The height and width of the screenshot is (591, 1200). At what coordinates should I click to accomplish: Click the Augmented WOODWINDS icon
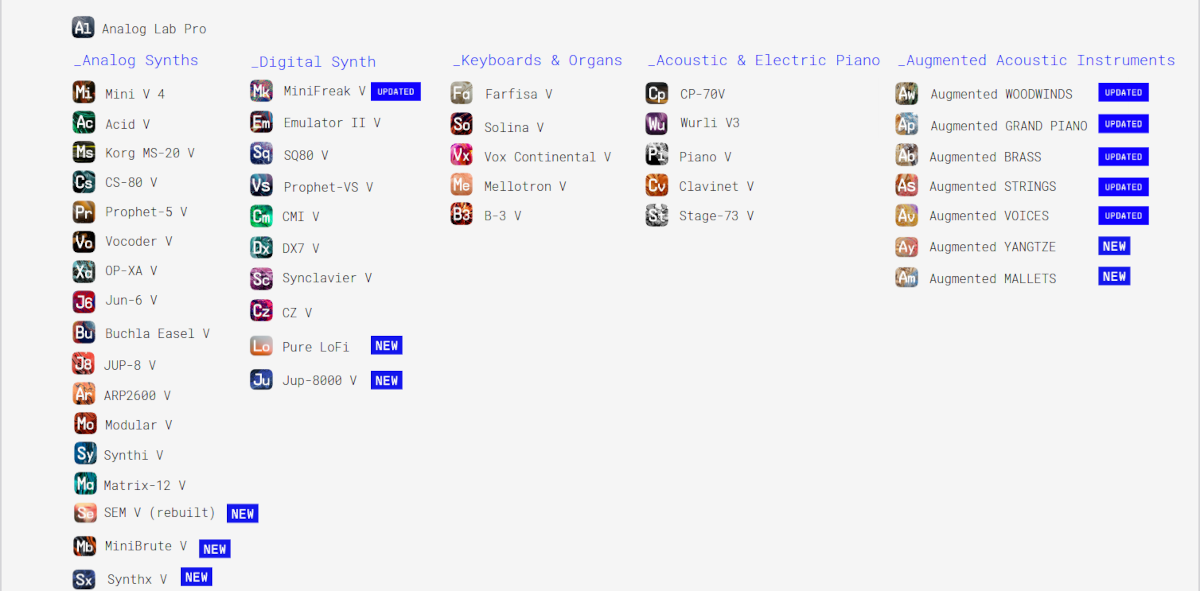907,93
